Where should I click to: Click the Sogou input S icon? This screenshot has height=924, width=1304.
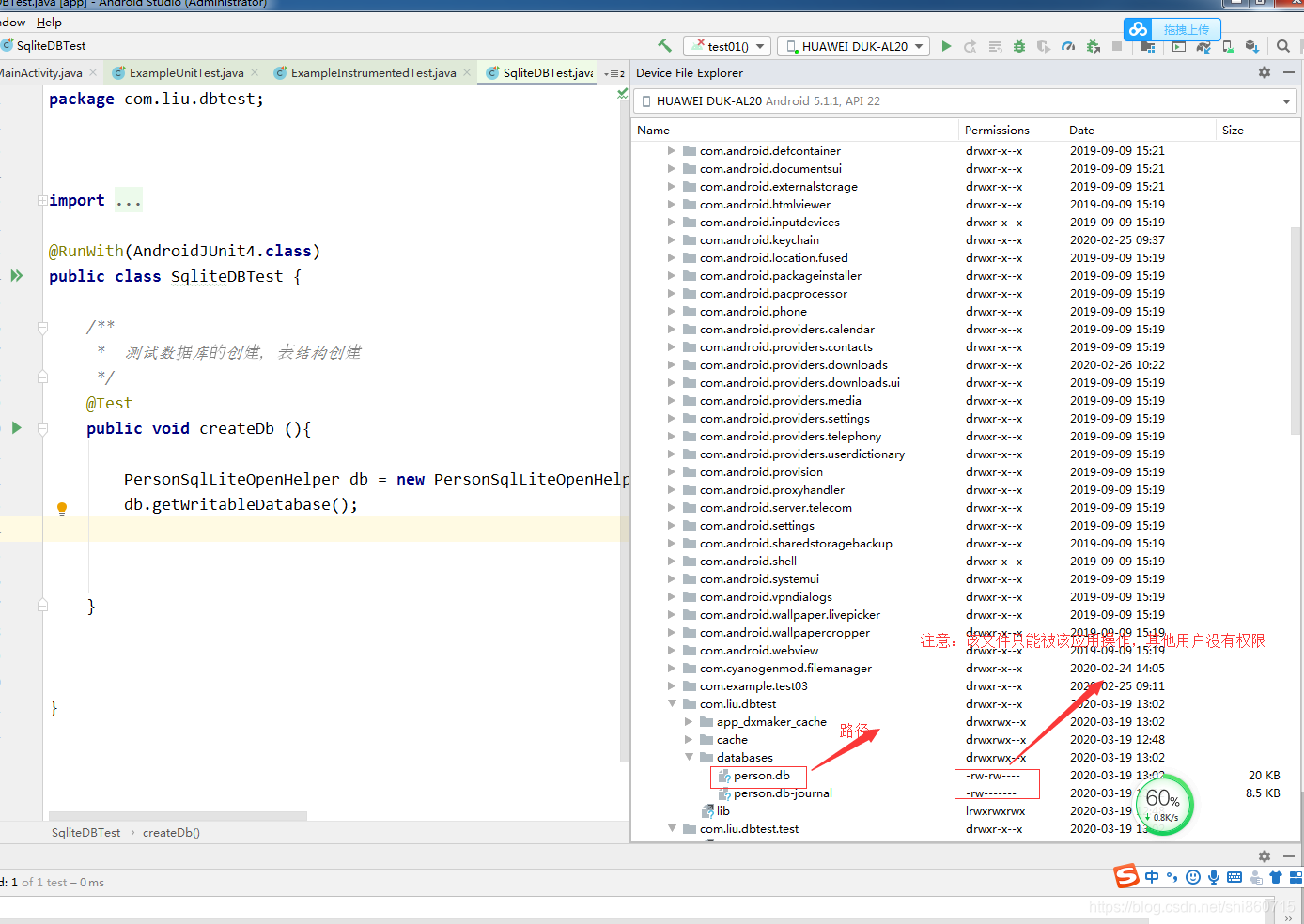[x=1126, y=876]
